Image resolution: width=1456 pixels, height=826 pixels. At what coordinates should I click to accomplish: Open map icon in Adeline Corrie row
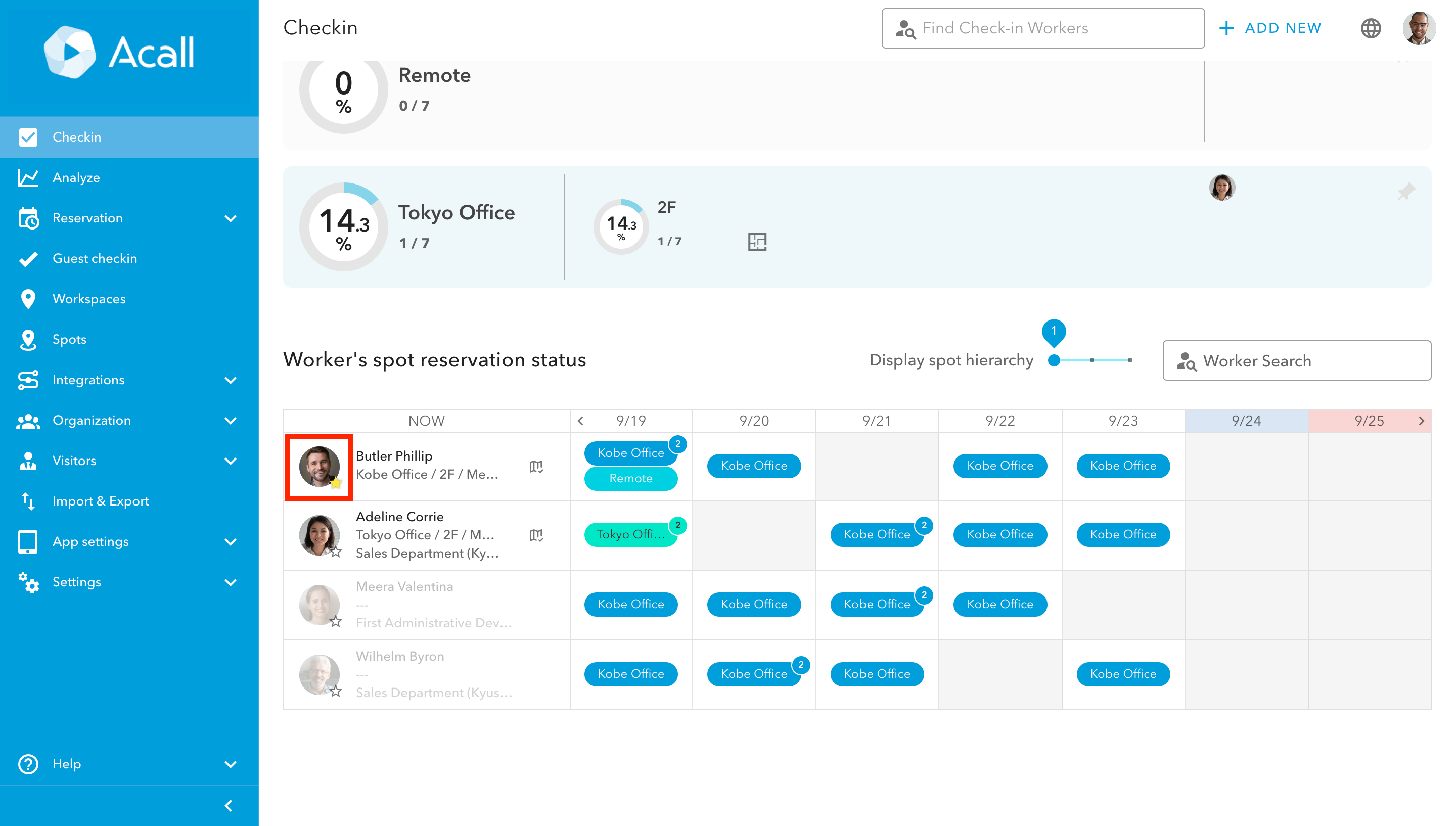point(536,535)
